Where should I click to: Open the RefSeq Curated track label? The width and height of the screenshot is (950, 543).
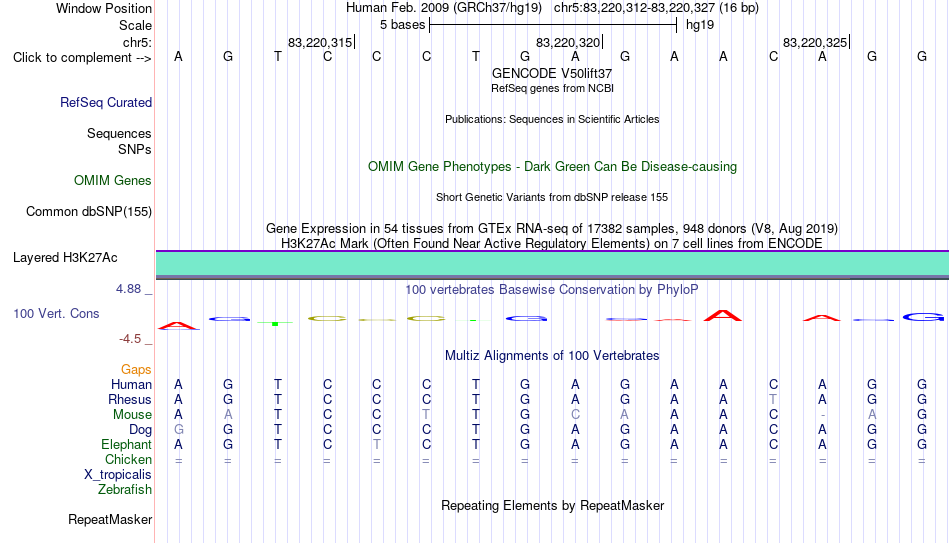pos(105,102)
